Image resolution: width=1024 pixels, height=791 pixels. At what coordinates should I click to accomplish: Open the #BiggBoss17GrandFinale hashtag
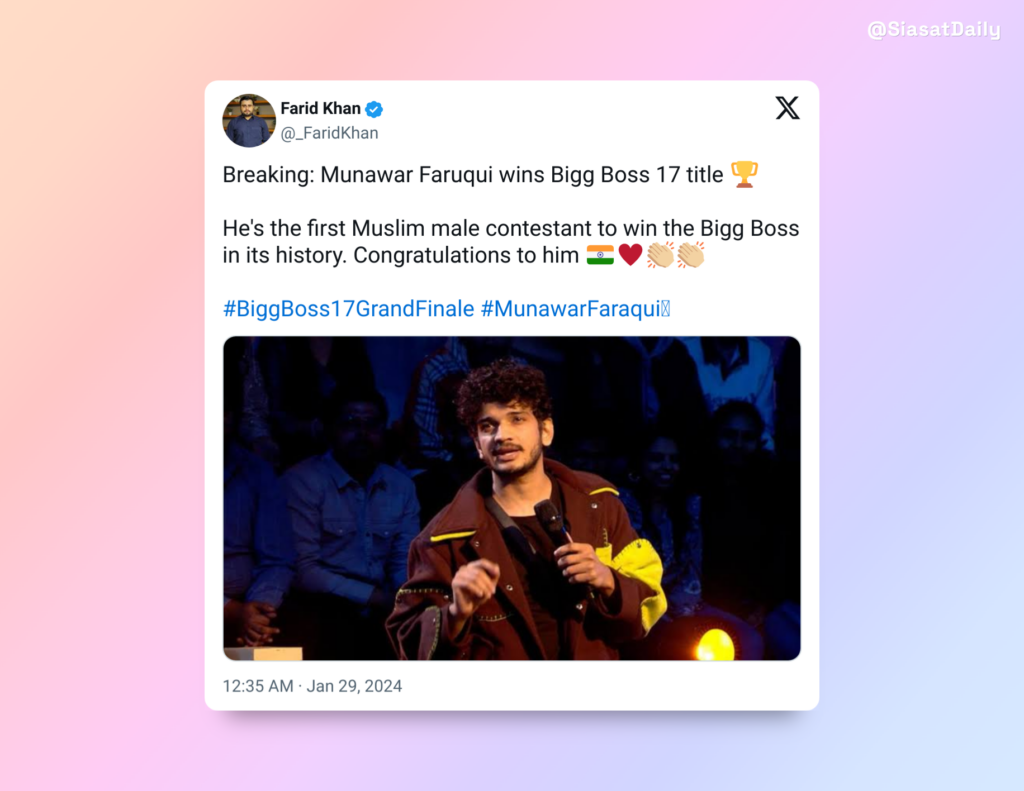coord(349,309)
